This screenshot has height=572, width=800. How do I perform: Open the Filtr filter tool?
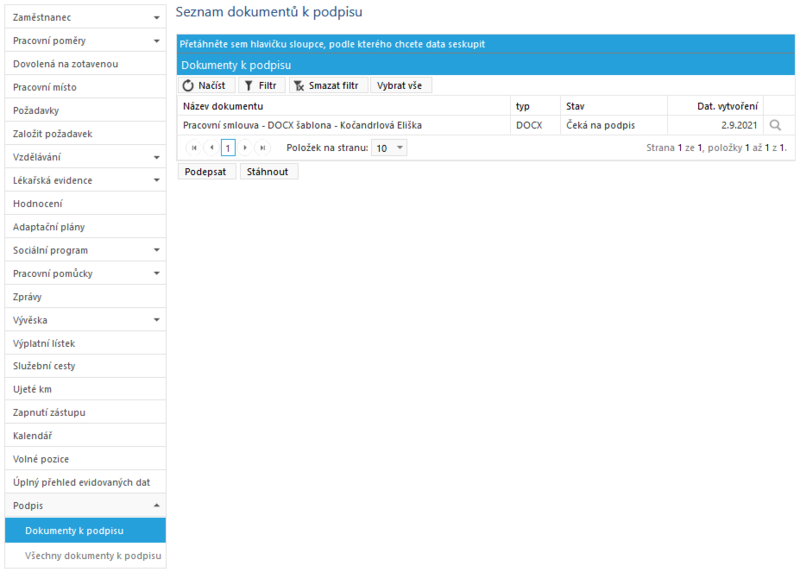tap(262, 86)
